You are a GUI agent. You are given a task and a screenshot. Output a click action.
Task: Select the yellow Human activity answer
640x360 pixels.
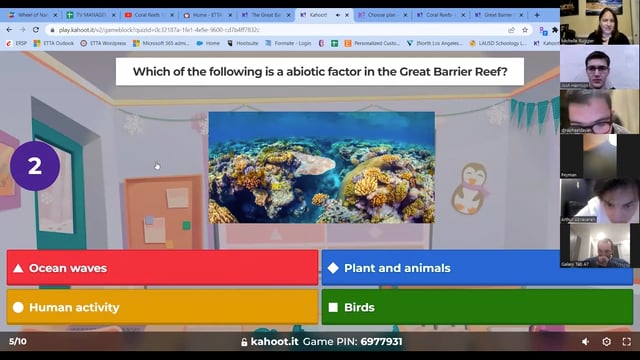[162, 307]
